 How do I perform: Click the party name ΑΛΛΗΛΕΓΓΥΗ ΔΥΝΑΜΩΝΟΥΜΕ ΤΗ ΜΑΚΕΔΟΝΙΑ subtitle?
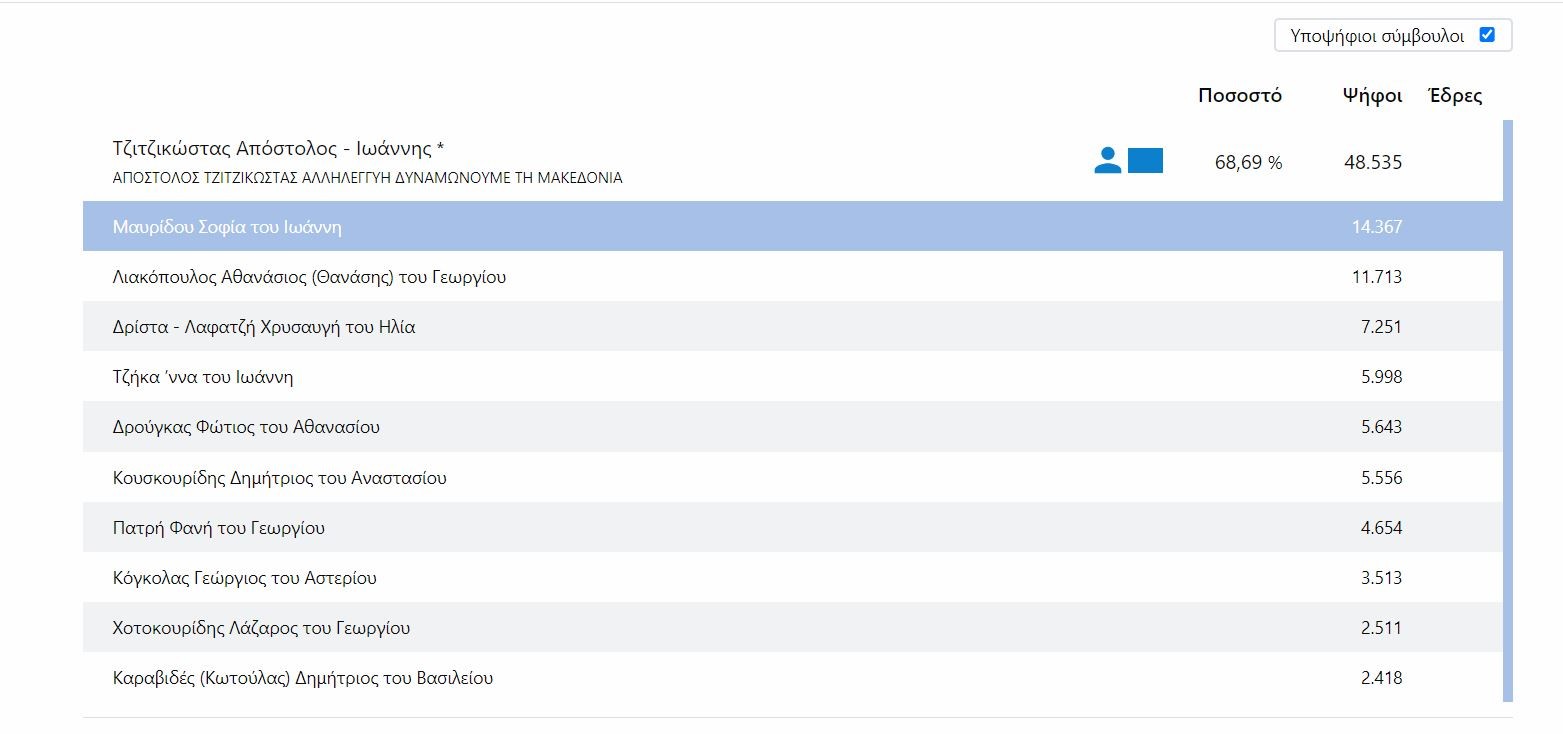[367, 178]
